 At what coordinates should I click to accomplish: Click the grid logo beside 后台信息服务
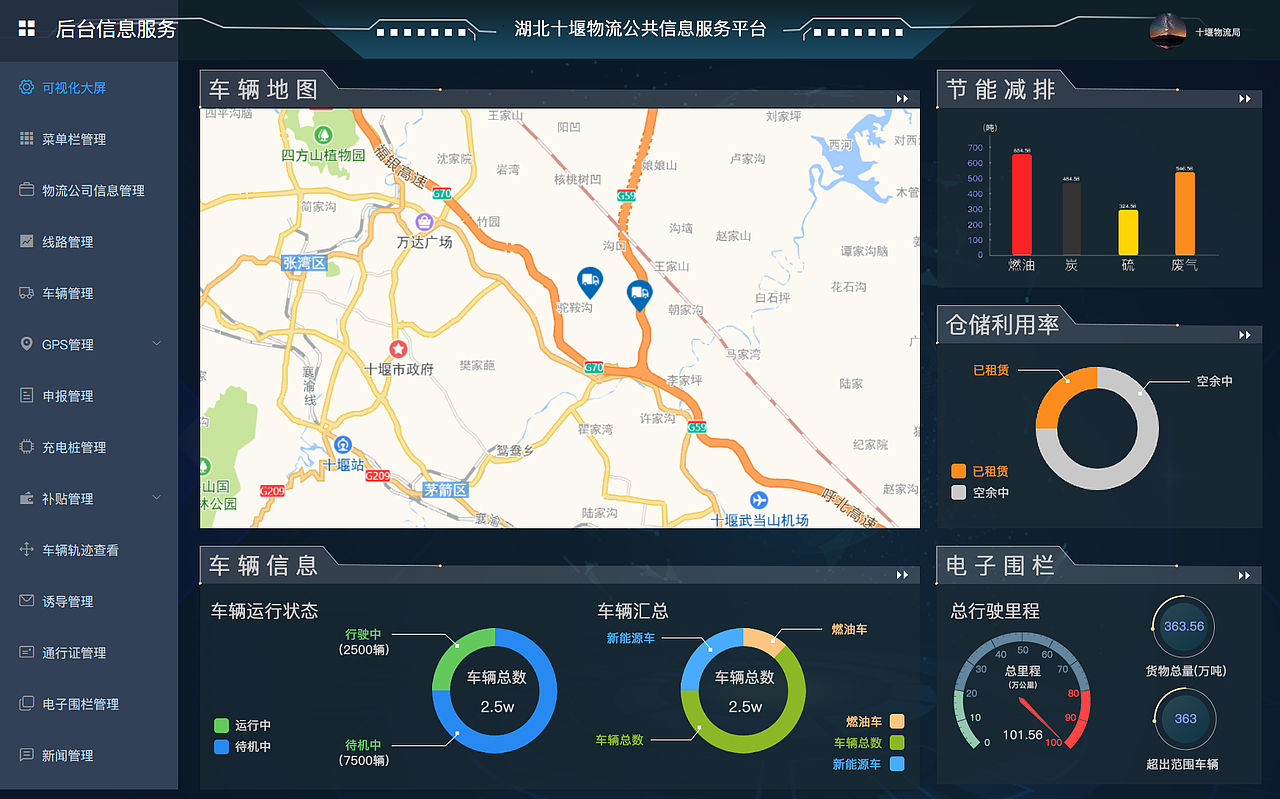tap(27, 28)
